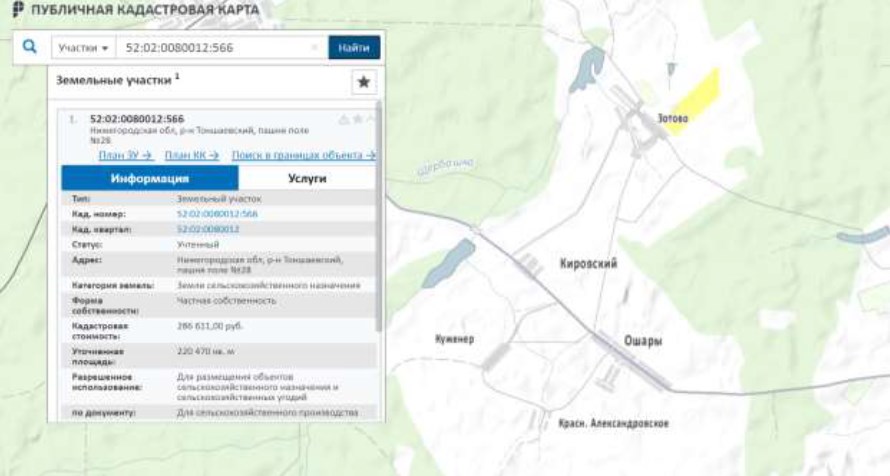
Task: Click the pin icon in the result row
Action: coord(343,119)
